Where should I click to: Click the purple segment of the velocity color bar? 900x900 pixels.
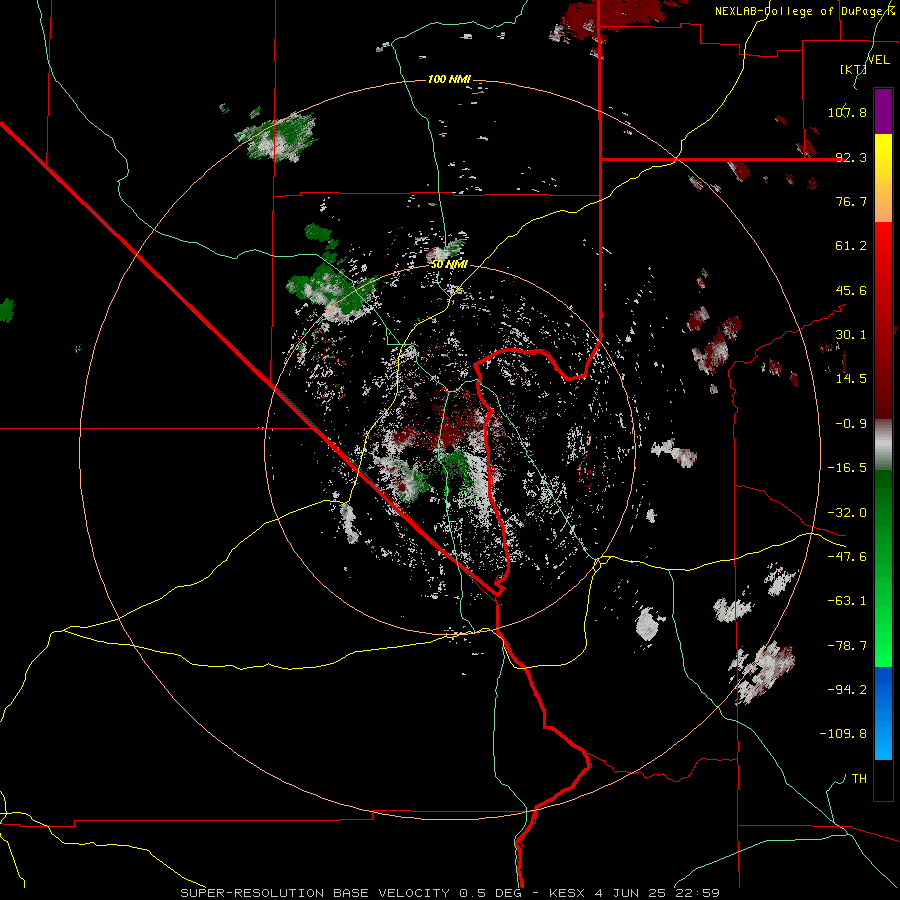883,111
